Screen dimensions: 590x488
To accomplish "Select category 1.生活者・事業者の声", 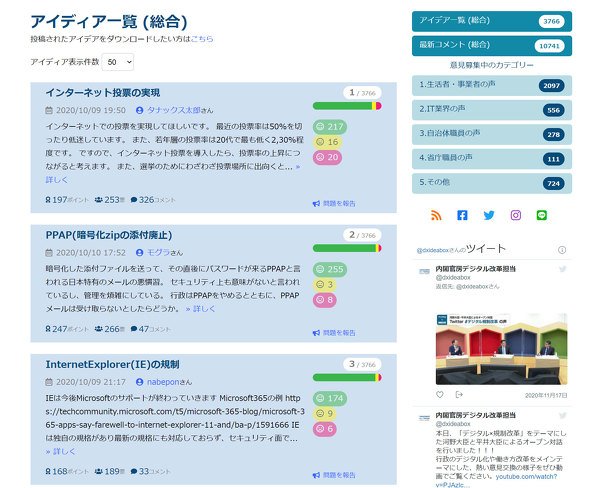I will 492,85.
